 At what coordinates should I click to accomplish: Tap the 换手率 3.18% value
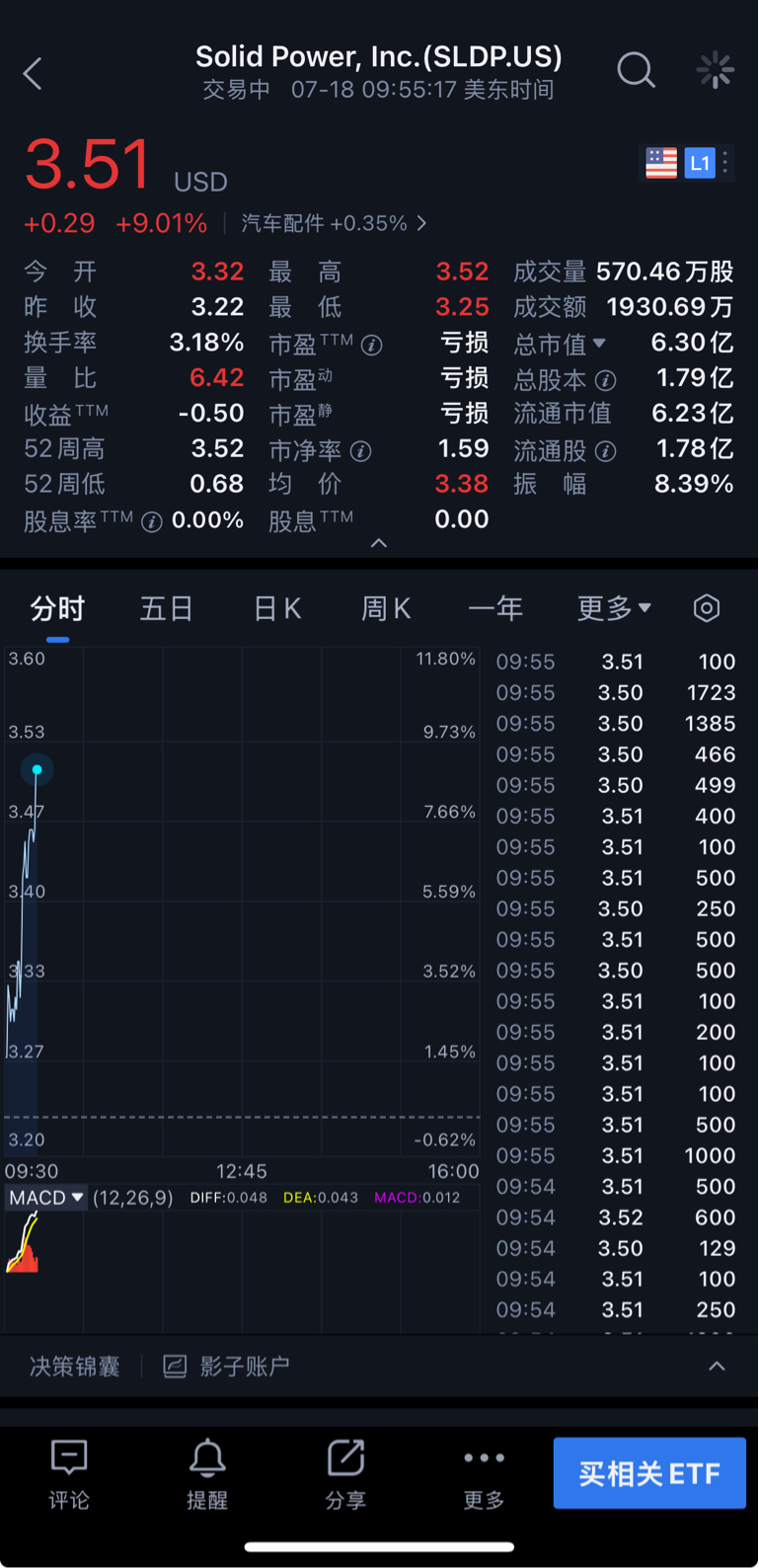[206, 343]
